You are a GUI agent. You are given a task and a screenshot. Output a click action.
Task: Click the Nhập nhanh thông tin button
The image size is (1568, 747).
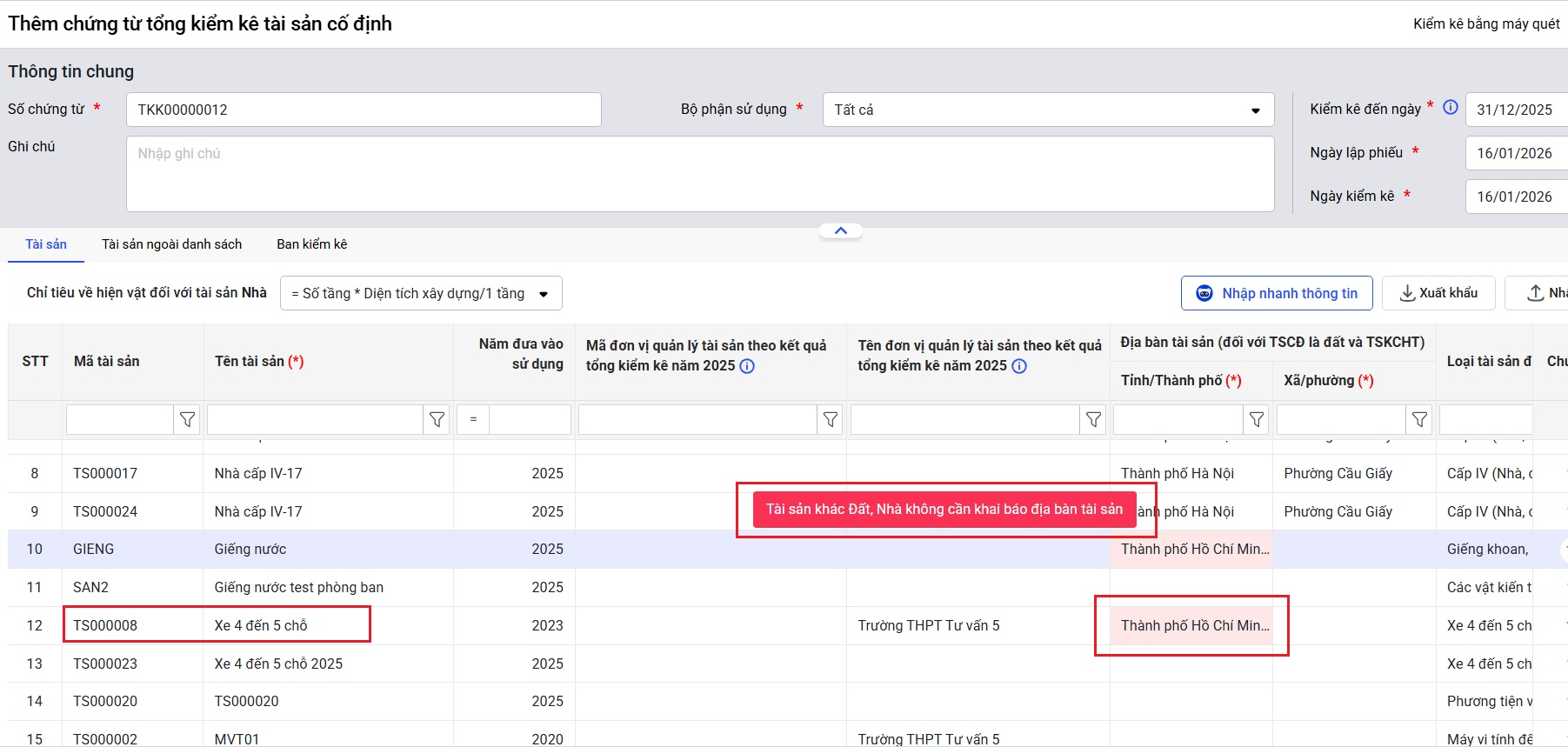point(1276,293)
